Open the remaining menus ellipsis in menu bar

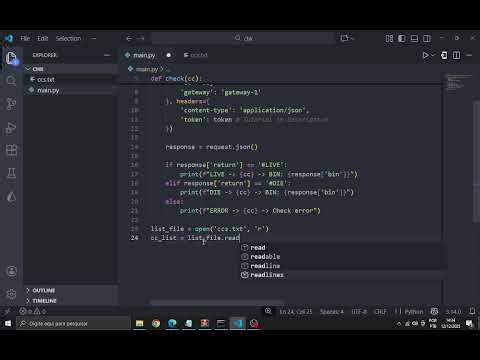click(x=93, y=38)
